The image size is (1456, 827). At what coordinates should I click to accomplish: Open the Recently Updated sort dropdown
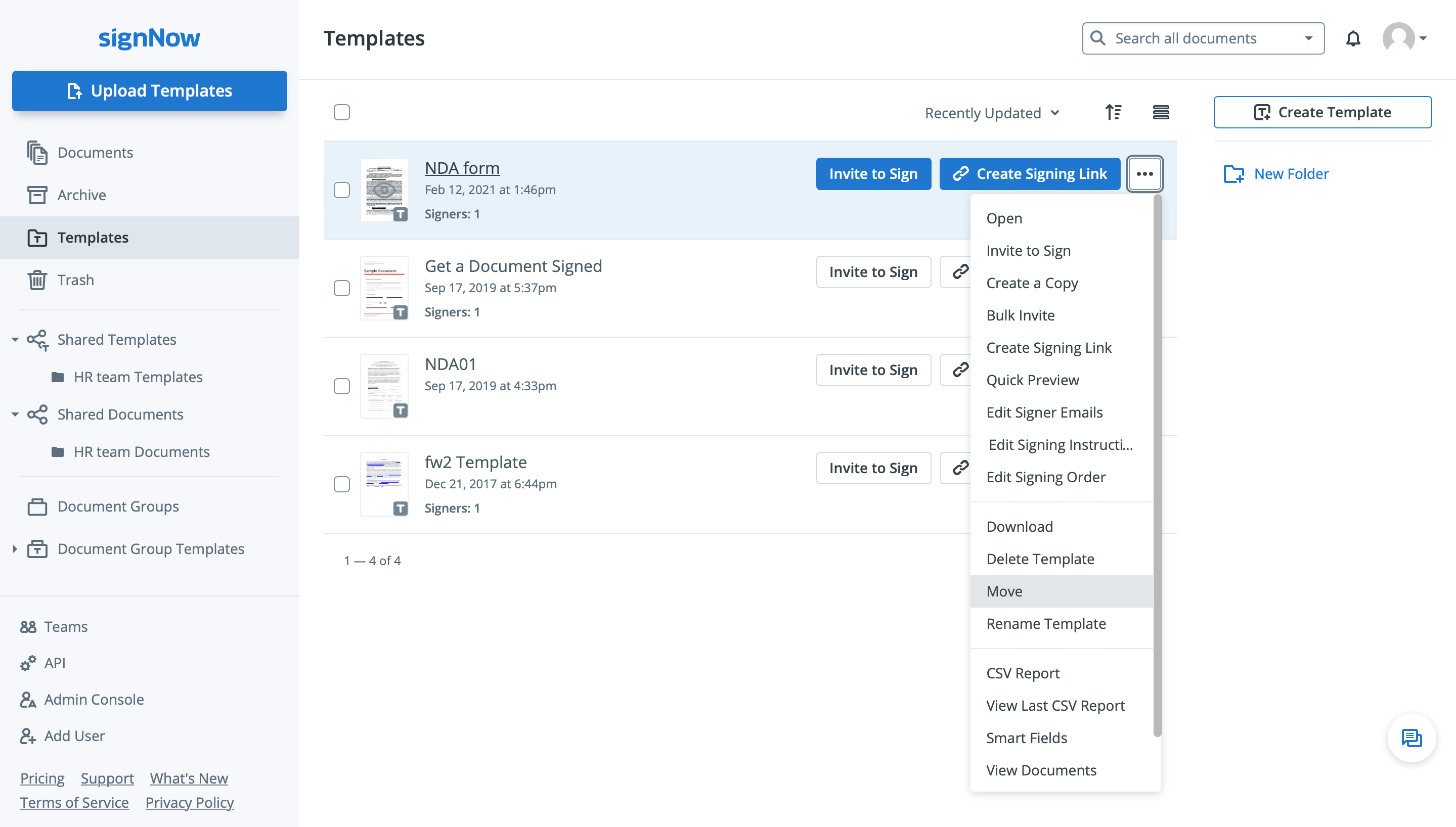(x=991, y=113)
